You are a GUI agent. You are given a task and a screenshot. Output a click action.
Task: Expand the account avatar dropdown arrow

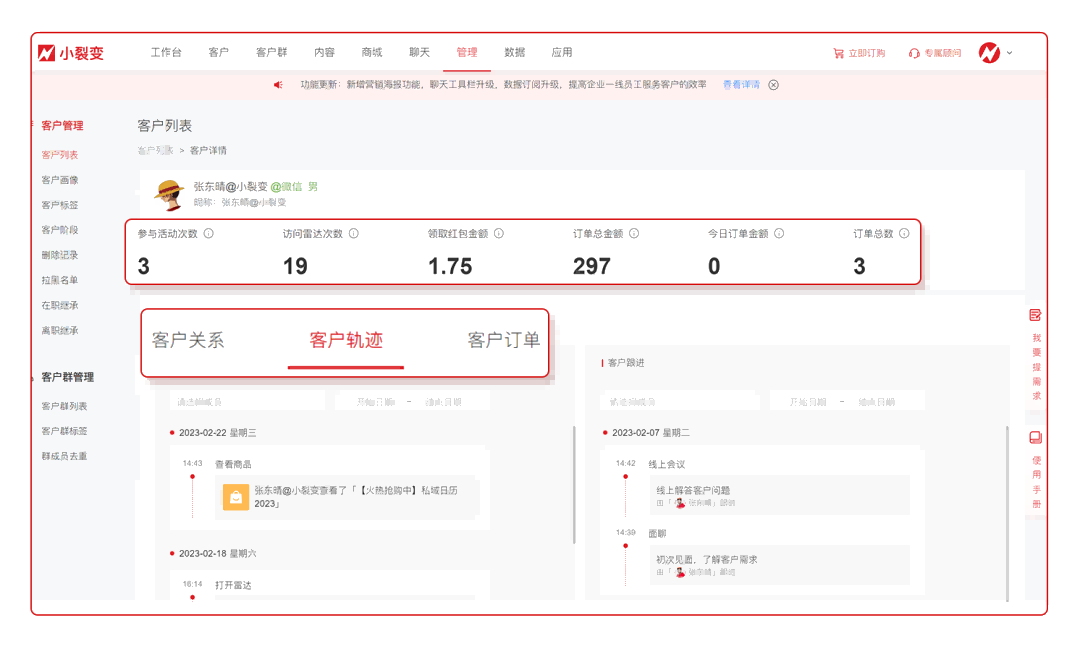pos(1009,53)
